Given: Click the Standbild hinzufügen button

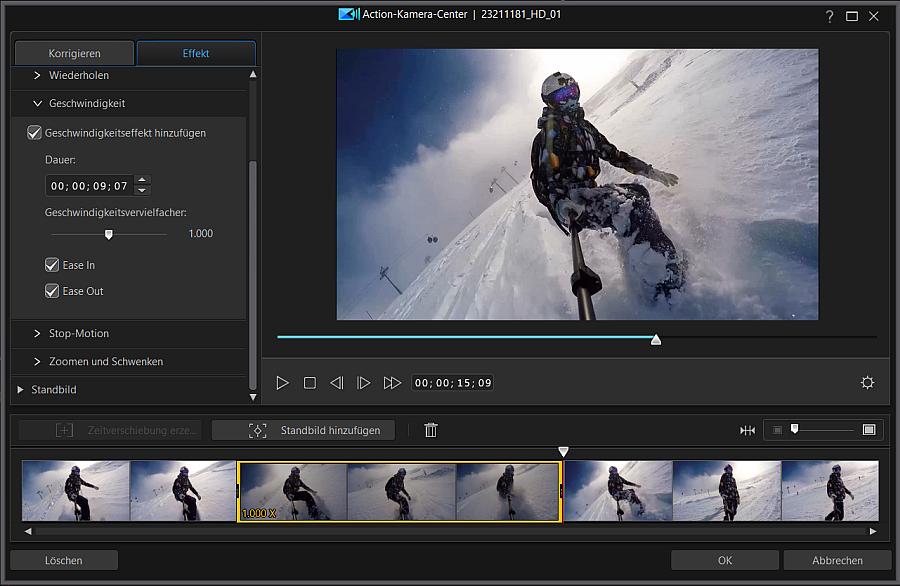Looking at the screenshot, I should click(x=304, y=430).
